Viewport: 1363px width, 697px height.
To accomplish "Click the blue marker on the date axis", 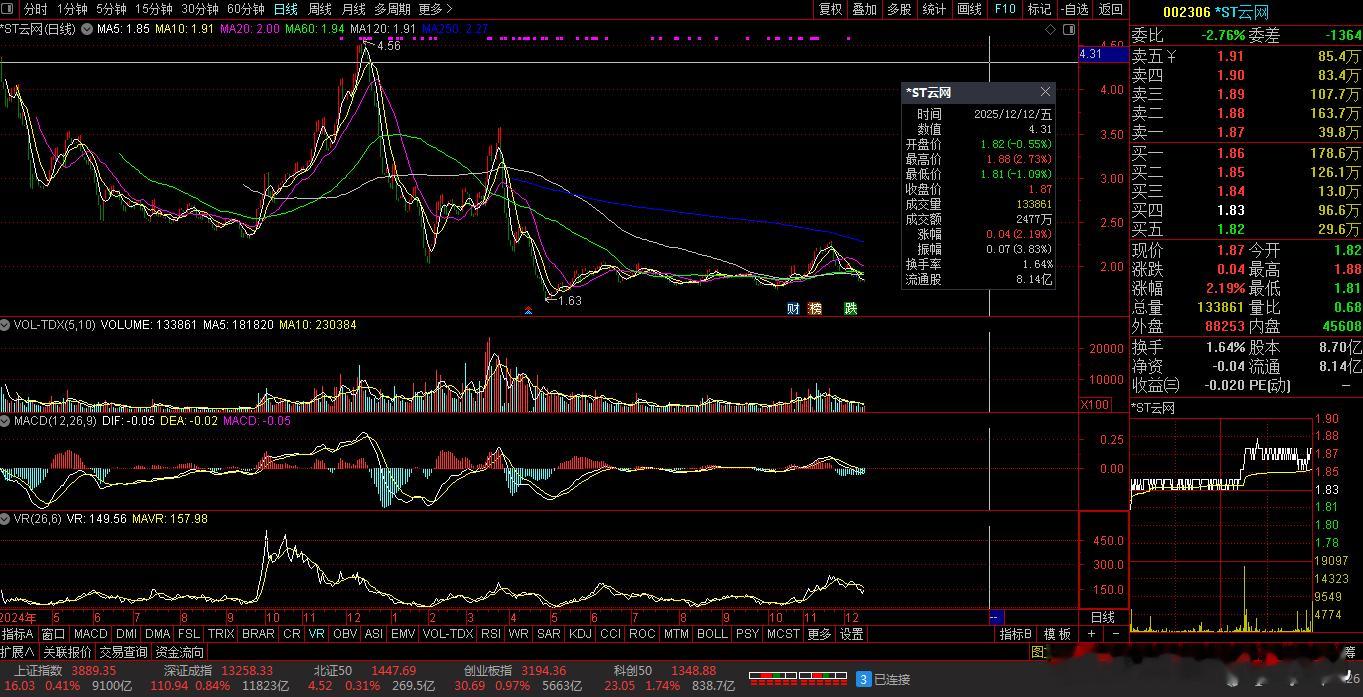I will point(996,617).
